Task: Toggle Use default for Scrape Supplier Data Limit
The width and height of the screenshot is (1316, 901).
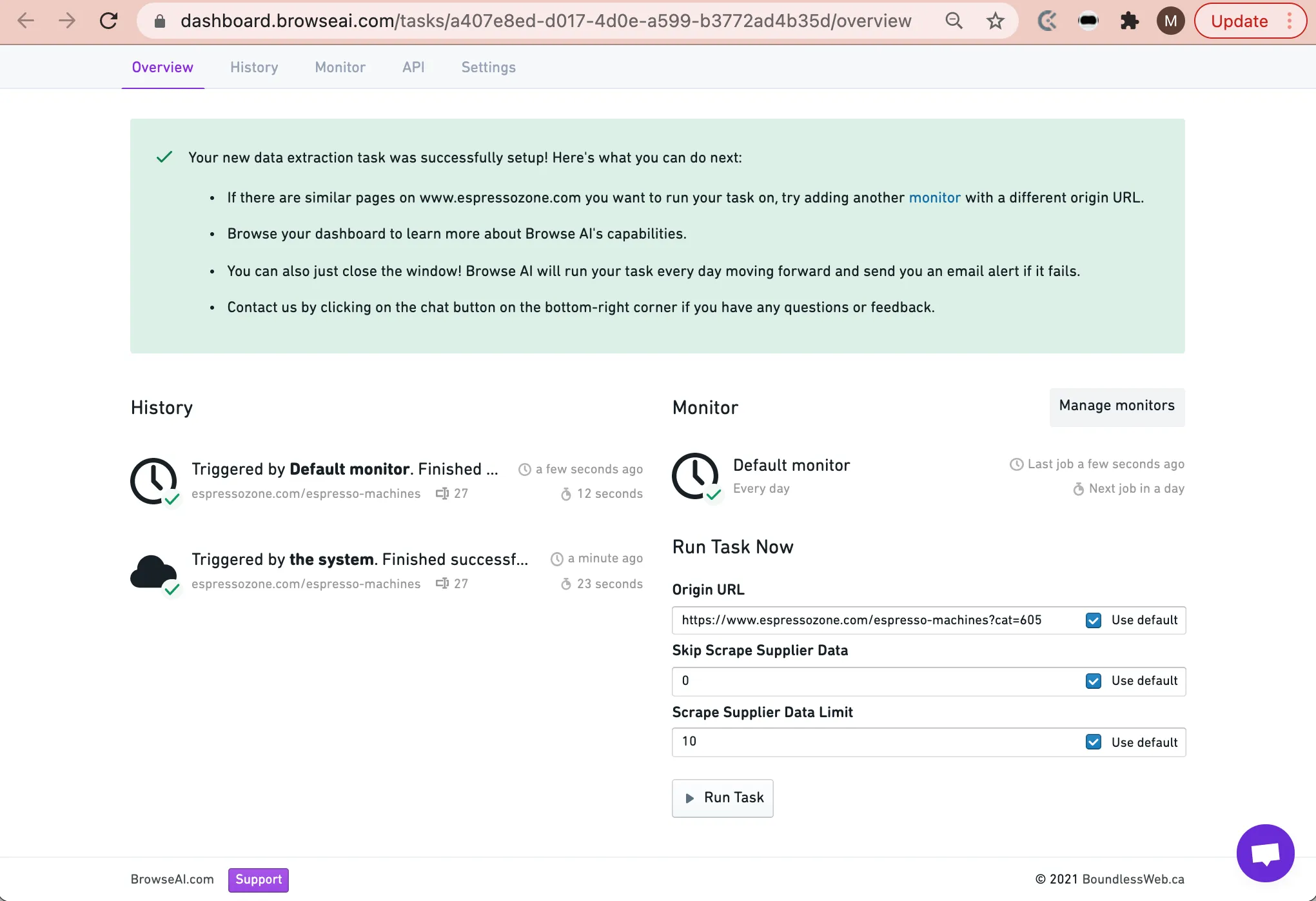Action: click(x=1094, y=742)
